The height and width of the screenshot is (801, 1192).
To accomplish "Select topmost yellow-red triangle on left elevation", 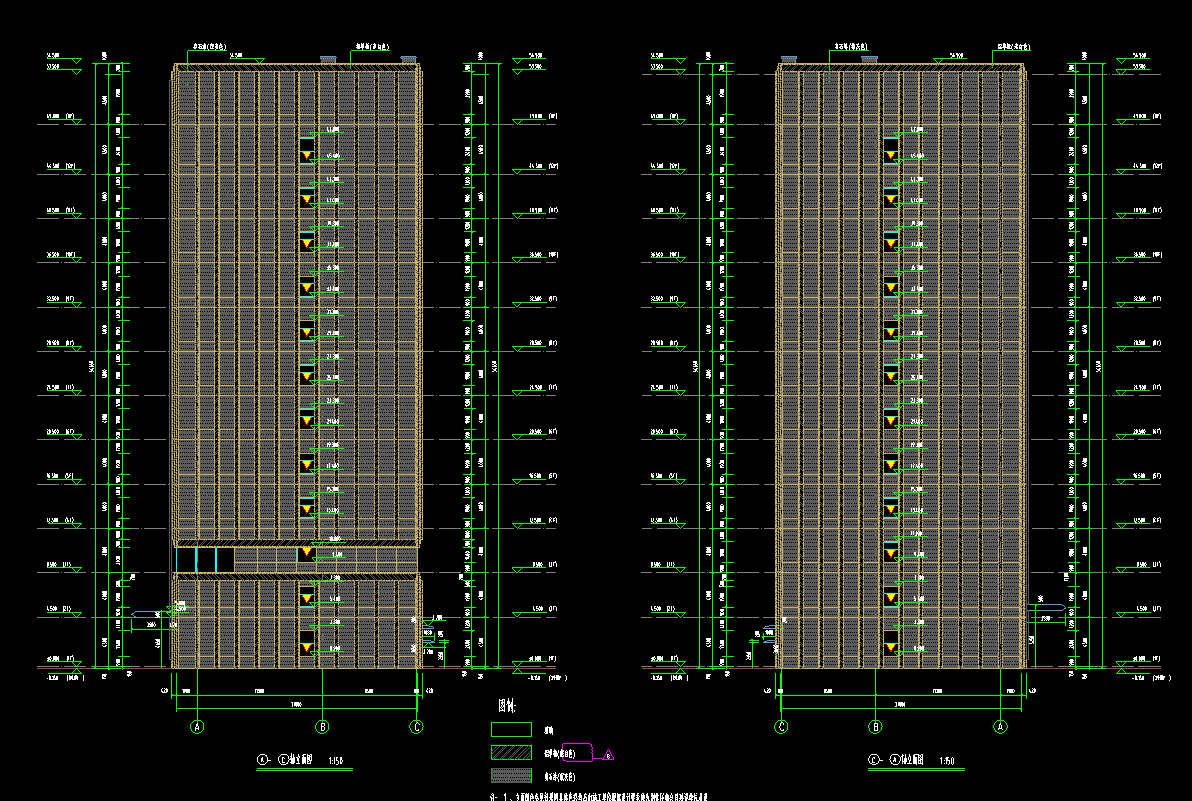I will point(307,155).
